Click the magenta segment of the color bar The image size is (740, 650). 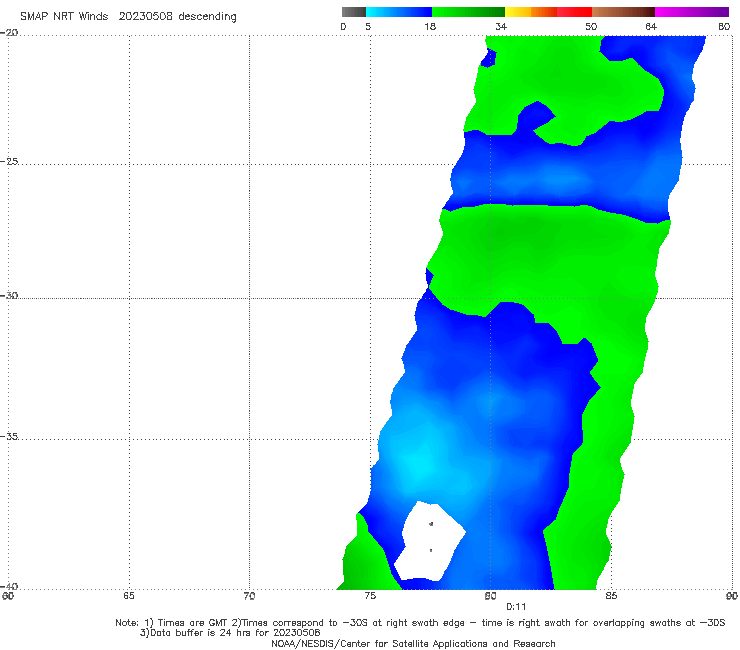(692, 12)
